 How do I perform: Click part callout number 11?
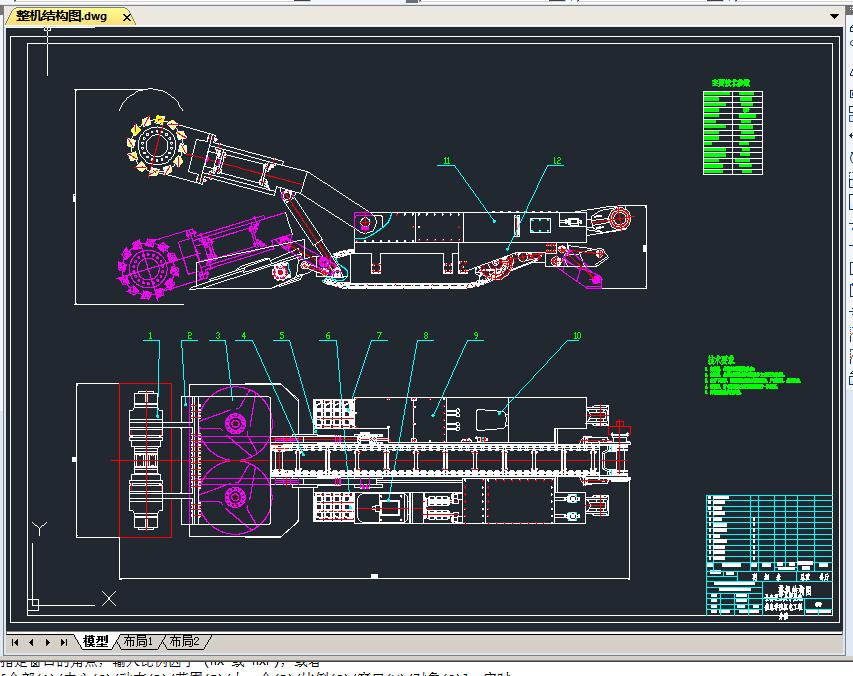pos(447,160)
